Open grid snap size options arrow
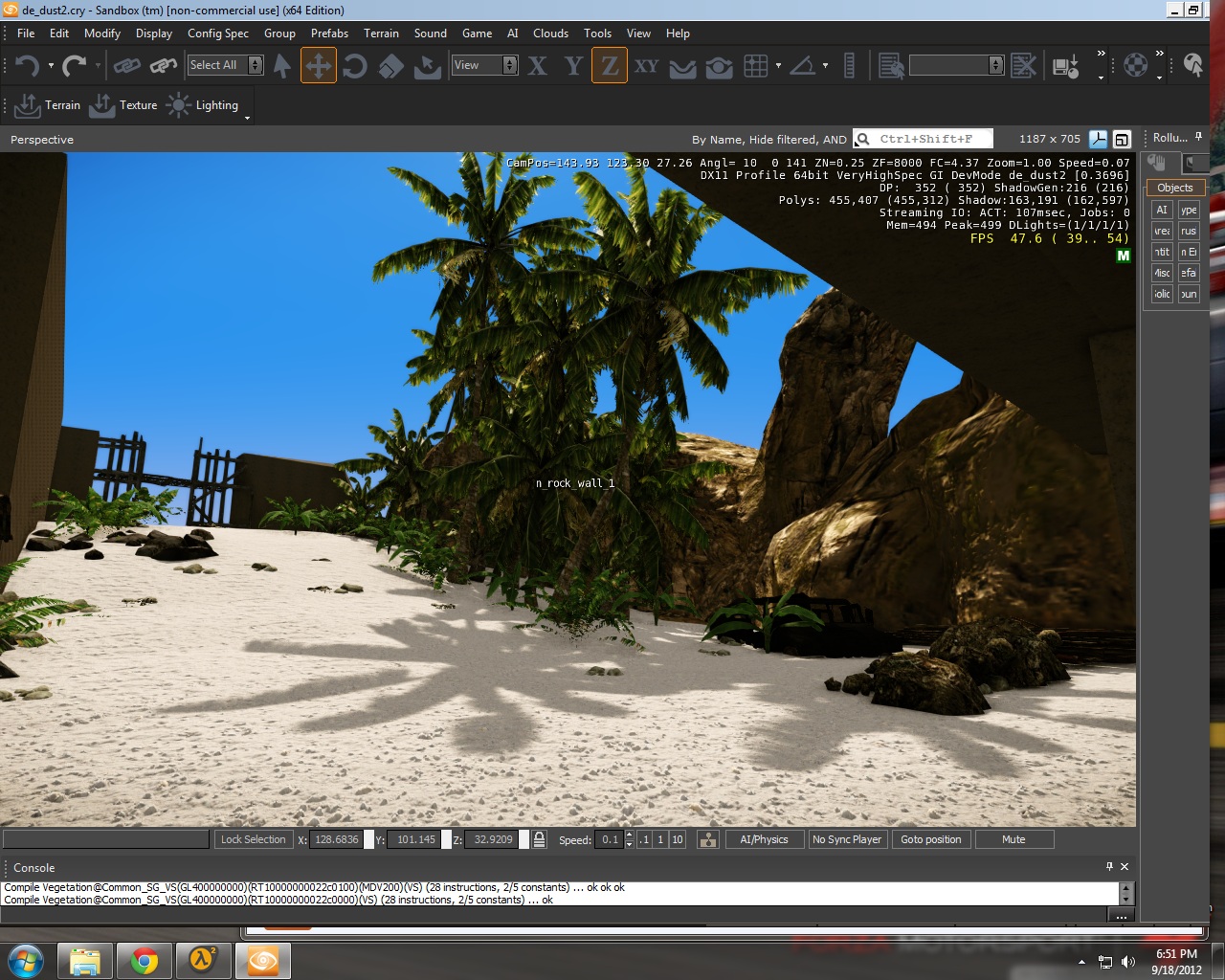1225x980 pixels. pos(778,66)
